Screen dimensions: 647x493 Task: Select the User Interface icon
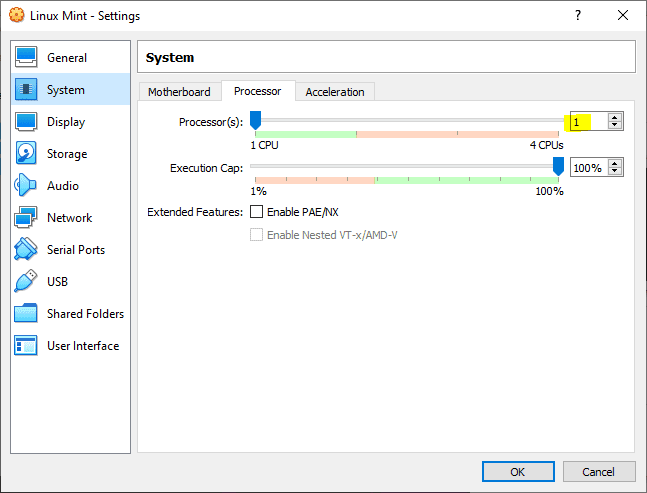pyautogui.click(x=27, y=346)
